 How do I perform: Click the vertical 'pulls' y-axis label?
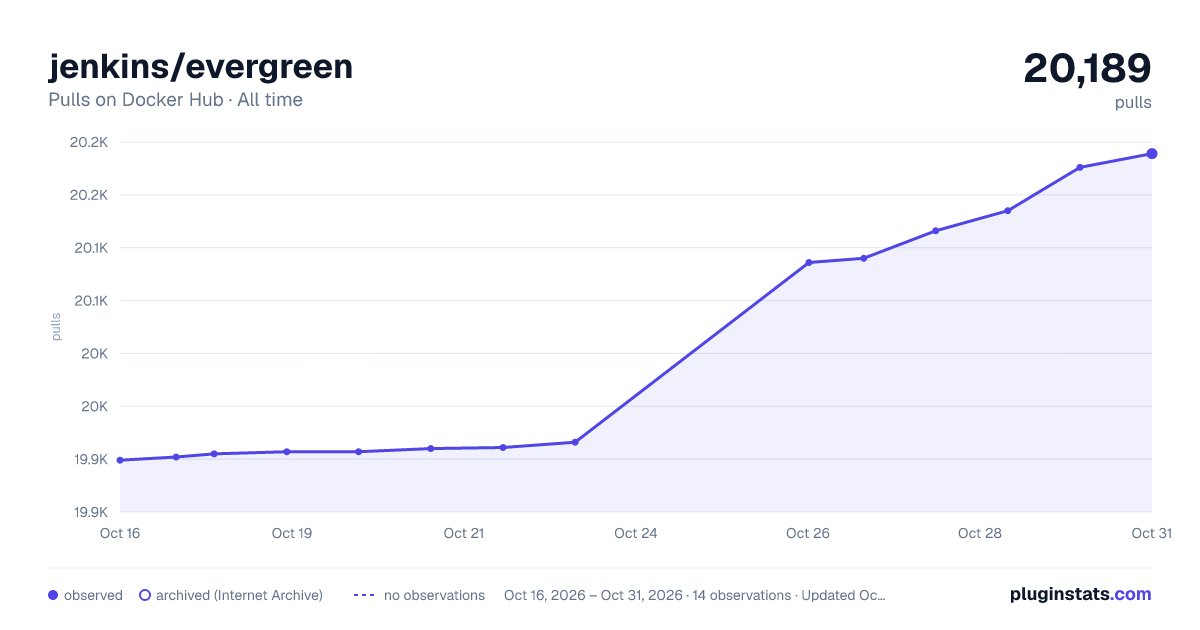(56, 327)
